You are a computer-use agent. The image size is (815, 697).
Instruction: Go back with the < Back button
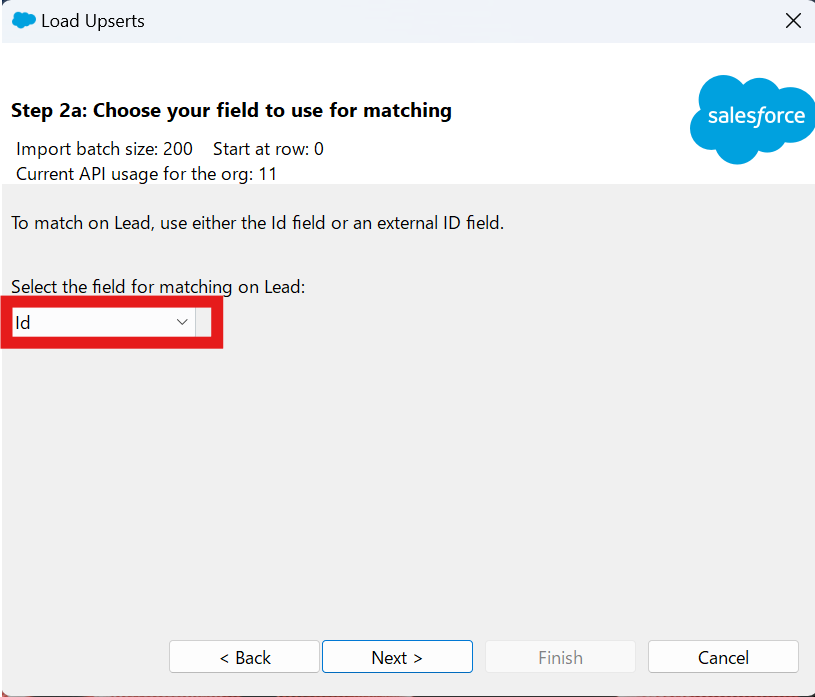tap(244, 657)
